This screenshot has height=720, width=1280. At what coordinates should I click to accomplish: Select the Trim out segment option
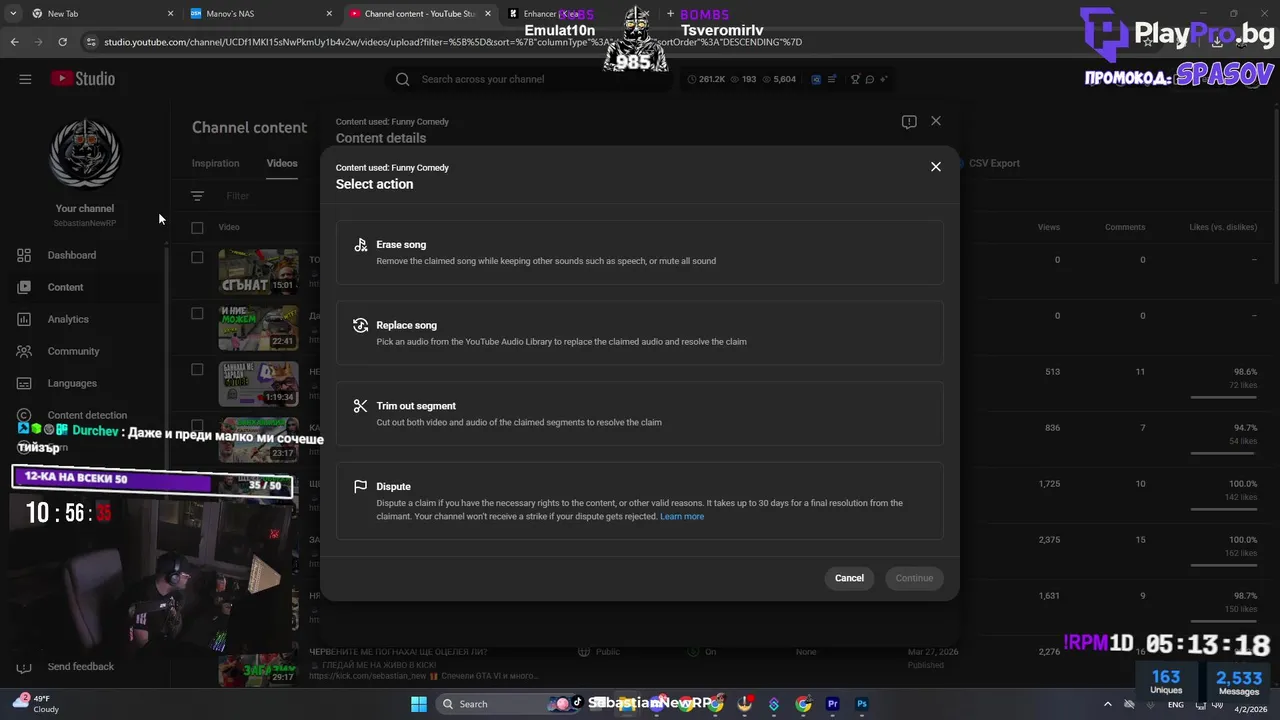639,414
